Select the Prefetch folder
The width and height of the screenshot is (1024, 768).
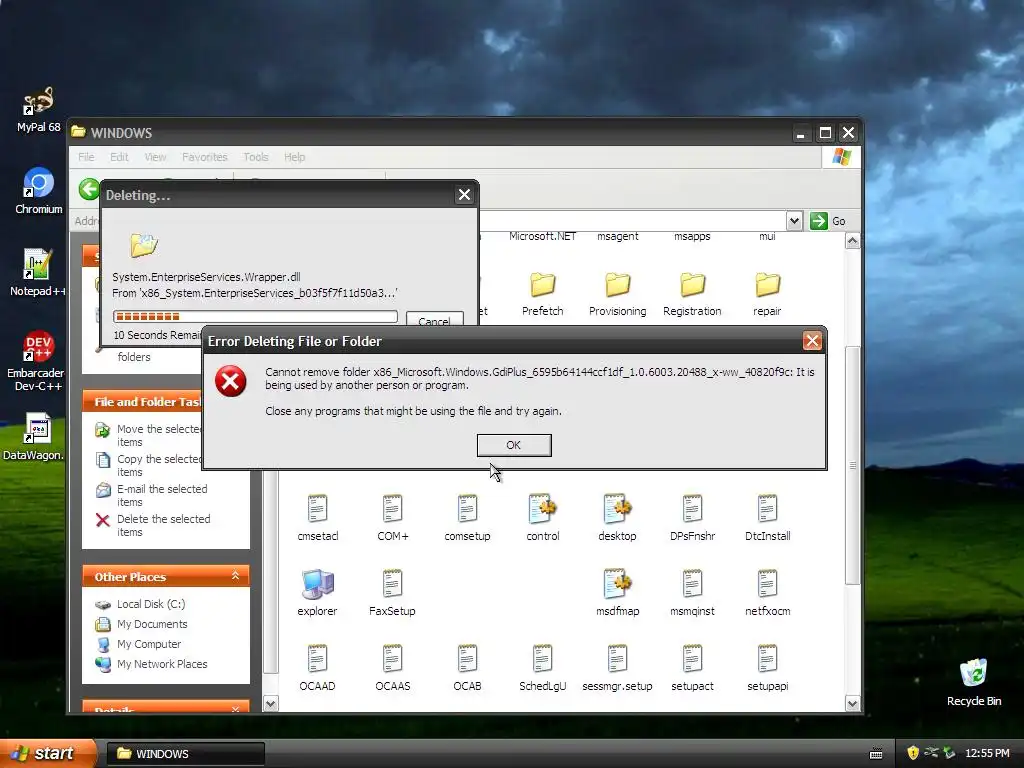[542, 294]
